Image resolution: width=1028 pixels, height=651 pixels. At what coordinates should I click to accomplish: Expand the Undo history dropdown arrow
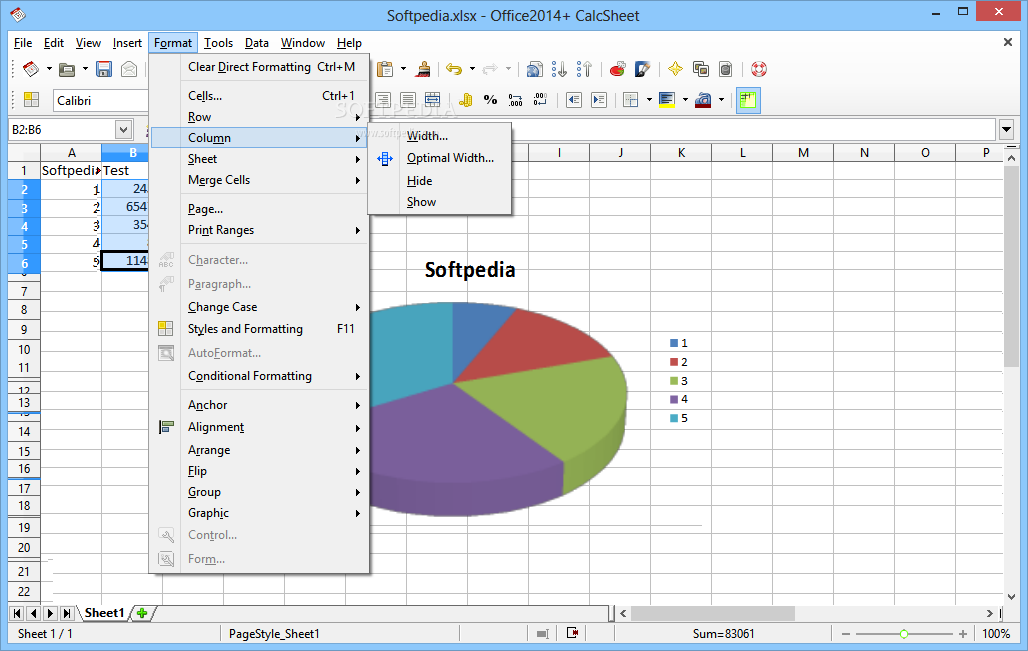point(472,69)
